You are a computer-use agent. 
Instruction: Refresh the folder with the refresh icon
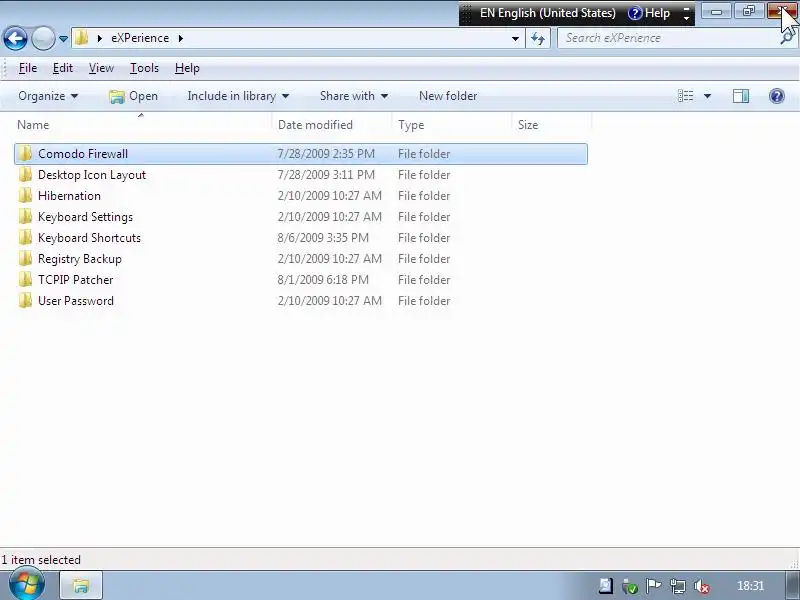(538, 38)
